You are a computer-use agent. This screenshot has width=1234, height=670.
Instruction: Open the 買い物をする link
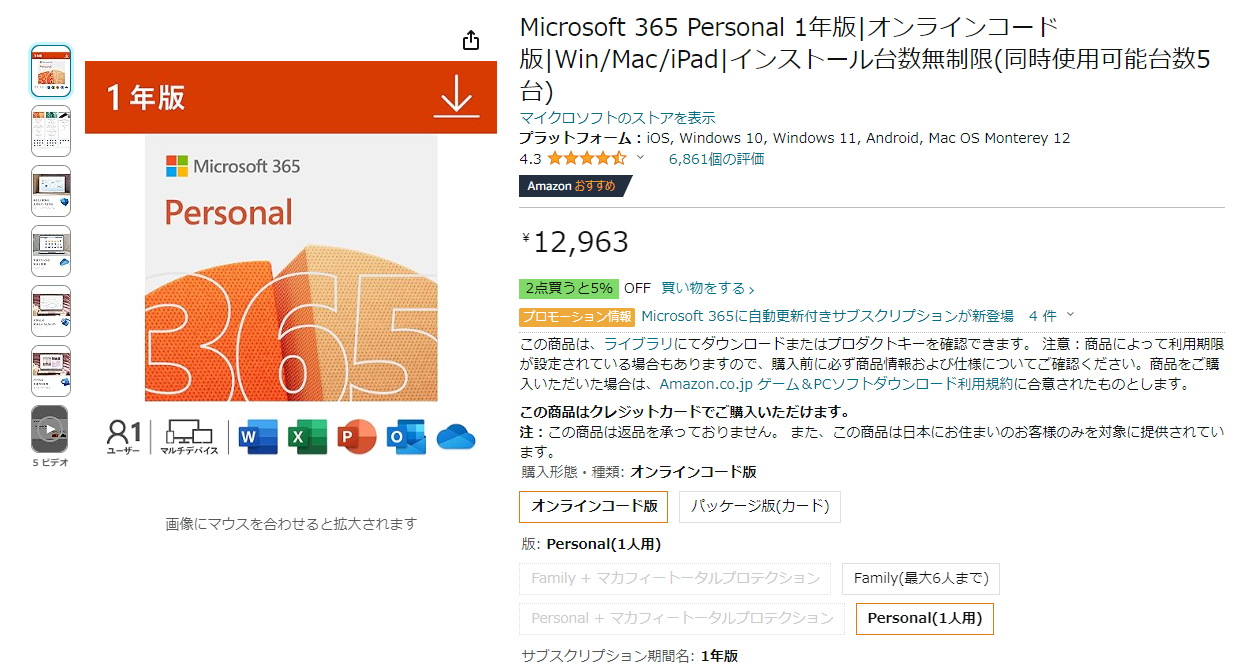tap(707, 288)
